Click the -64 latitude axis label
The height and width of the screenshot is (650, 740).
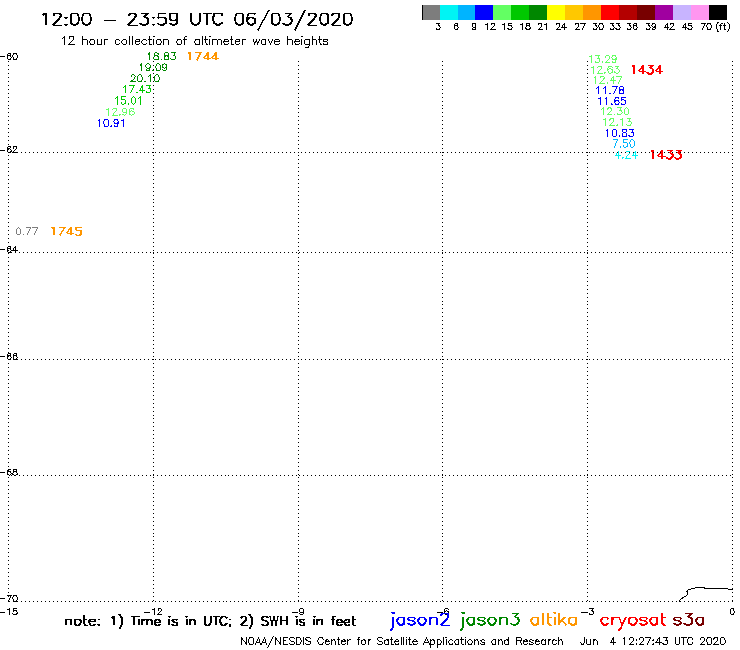click(9, 249)
